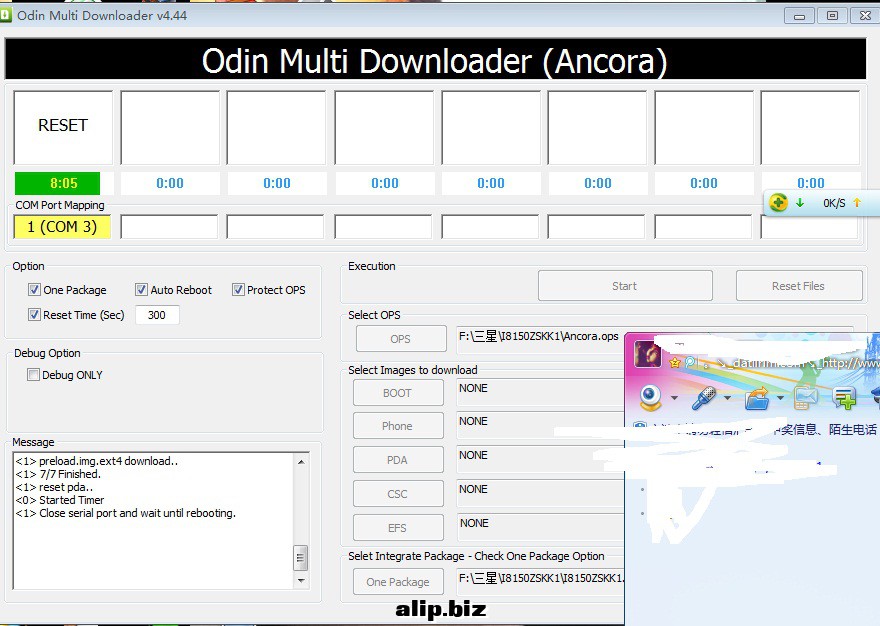The width and height of the screenshot is (880, 626).
Task: Click the yellow star badge icon
Action: pos(675,363)
